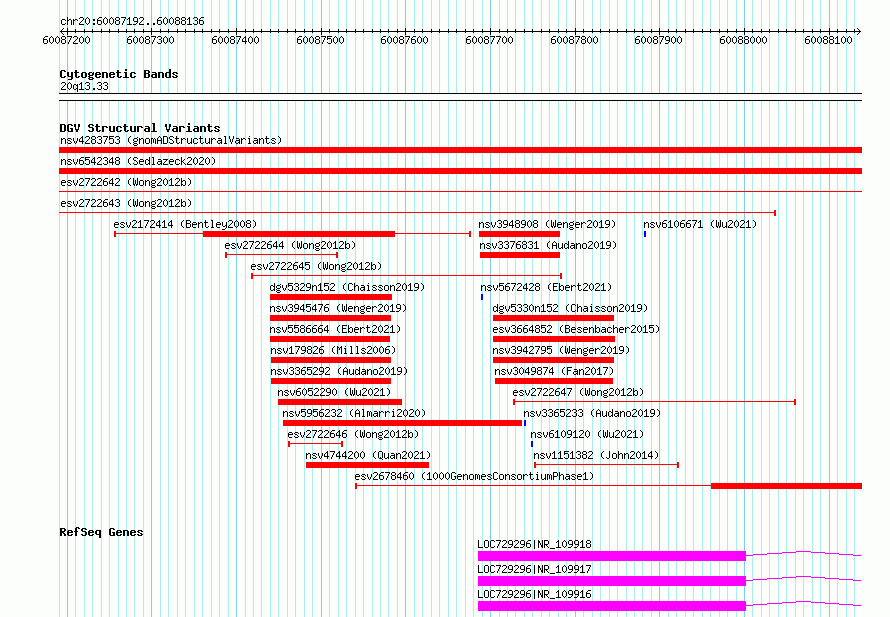The width and height of the screenshot is (890, 617).
Task: Click the blue nsv5672428 insertion marker
Action: (482, 297)
